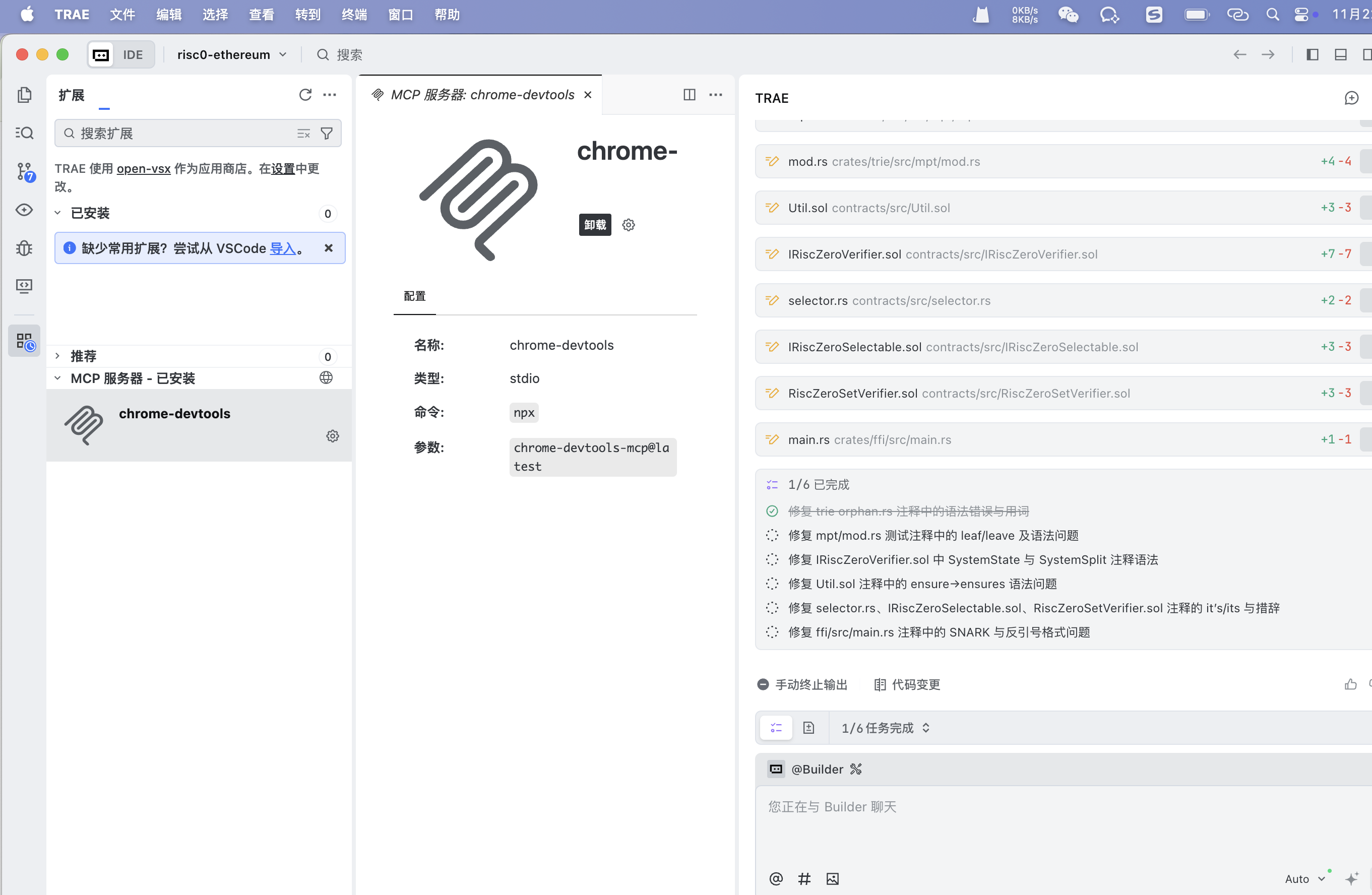Screen dimensions: 1372x895
Task: Click the filter extensions funnel icon
Action: [327, 134]
